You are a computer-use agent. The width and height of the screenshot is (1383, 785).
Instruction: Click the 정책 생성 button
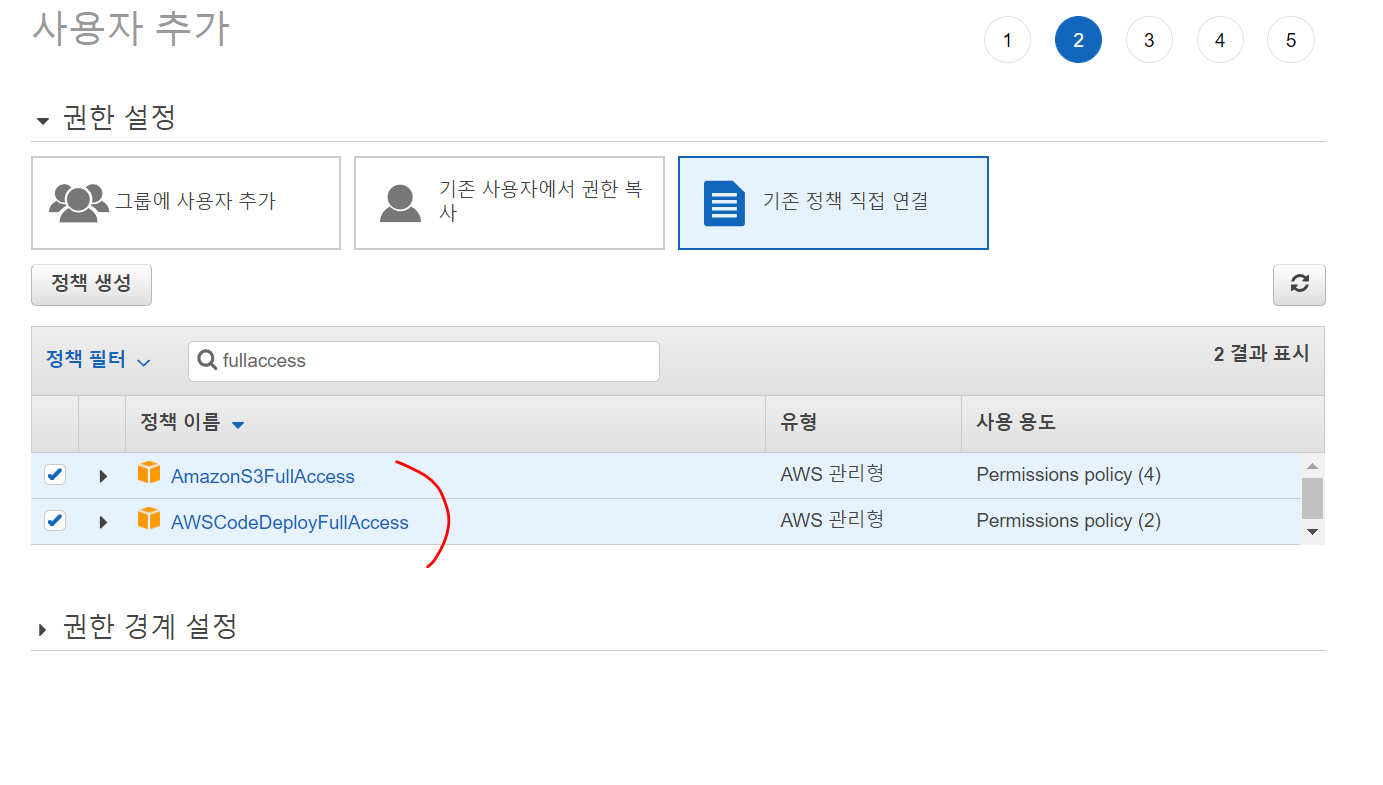point(91,284)
